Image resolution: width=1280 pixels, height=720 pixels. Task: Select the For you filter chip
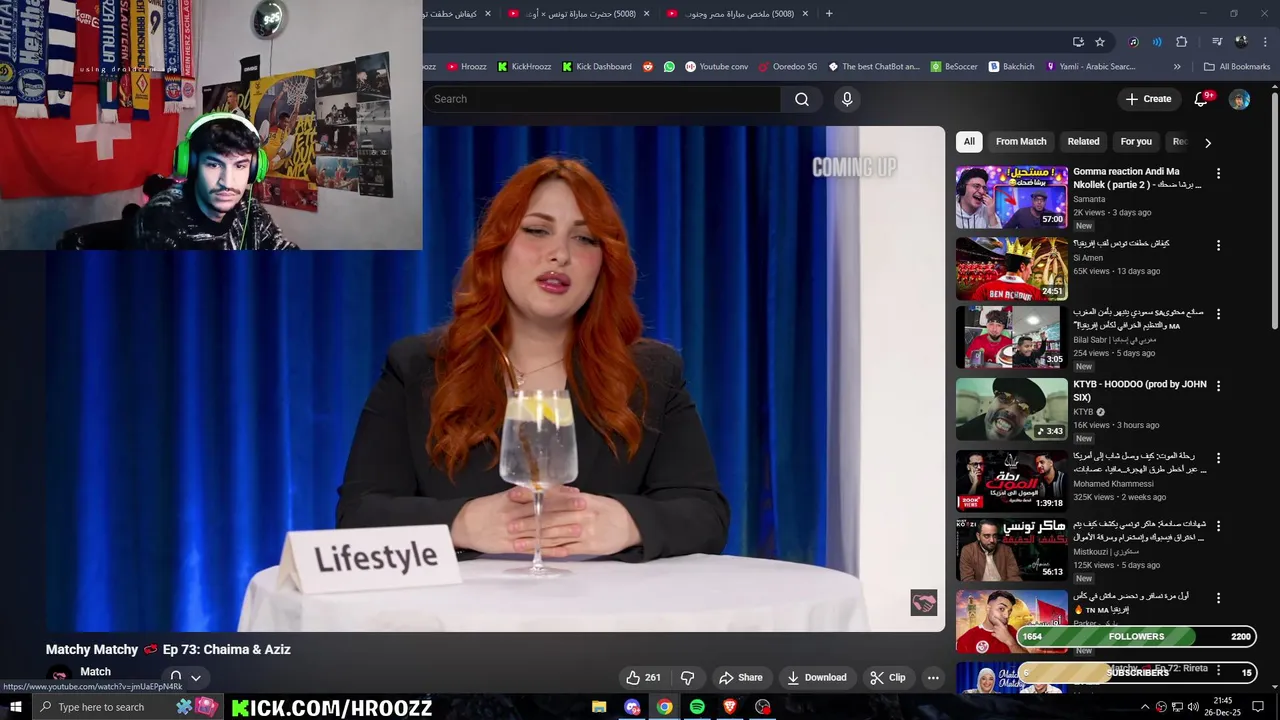[x=1136, y=142]
